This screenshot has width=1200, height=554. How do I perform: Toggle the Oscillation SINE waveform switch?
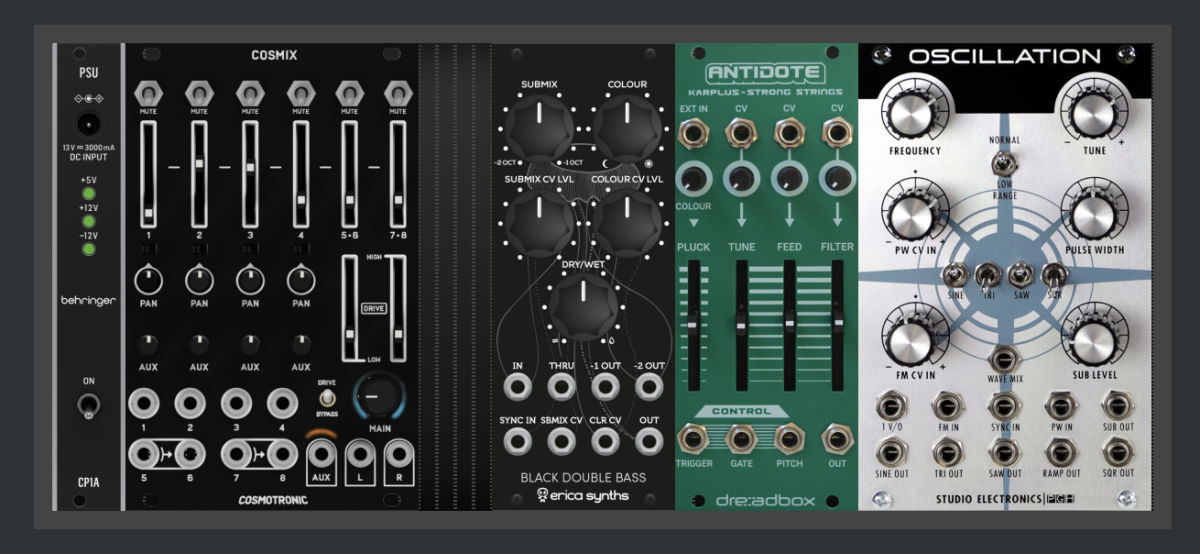[956, 275]
